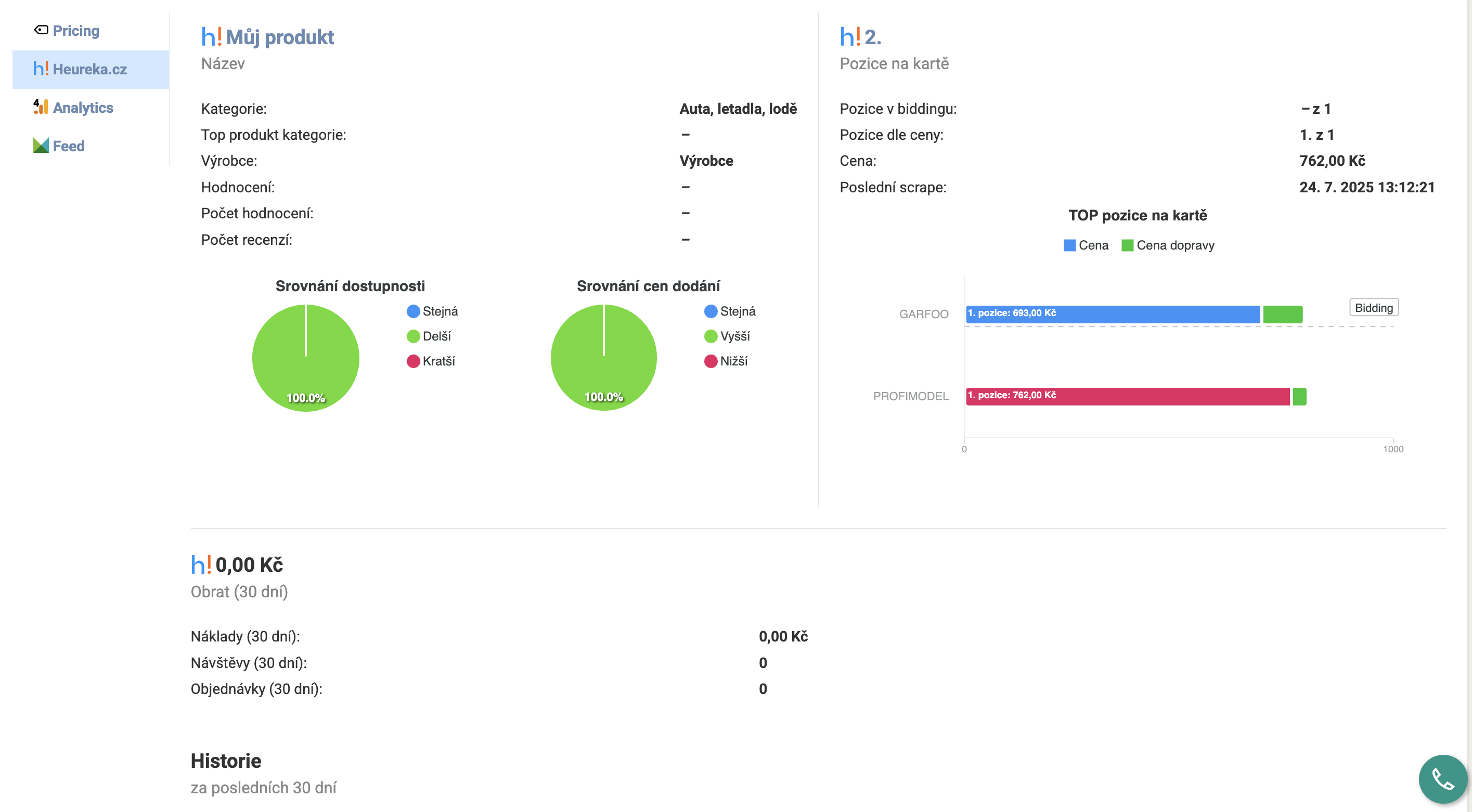This screenshot has width=1472, height=812.
Task: Click Heureka logo next to Můj produkt
Action: [211, 37]
